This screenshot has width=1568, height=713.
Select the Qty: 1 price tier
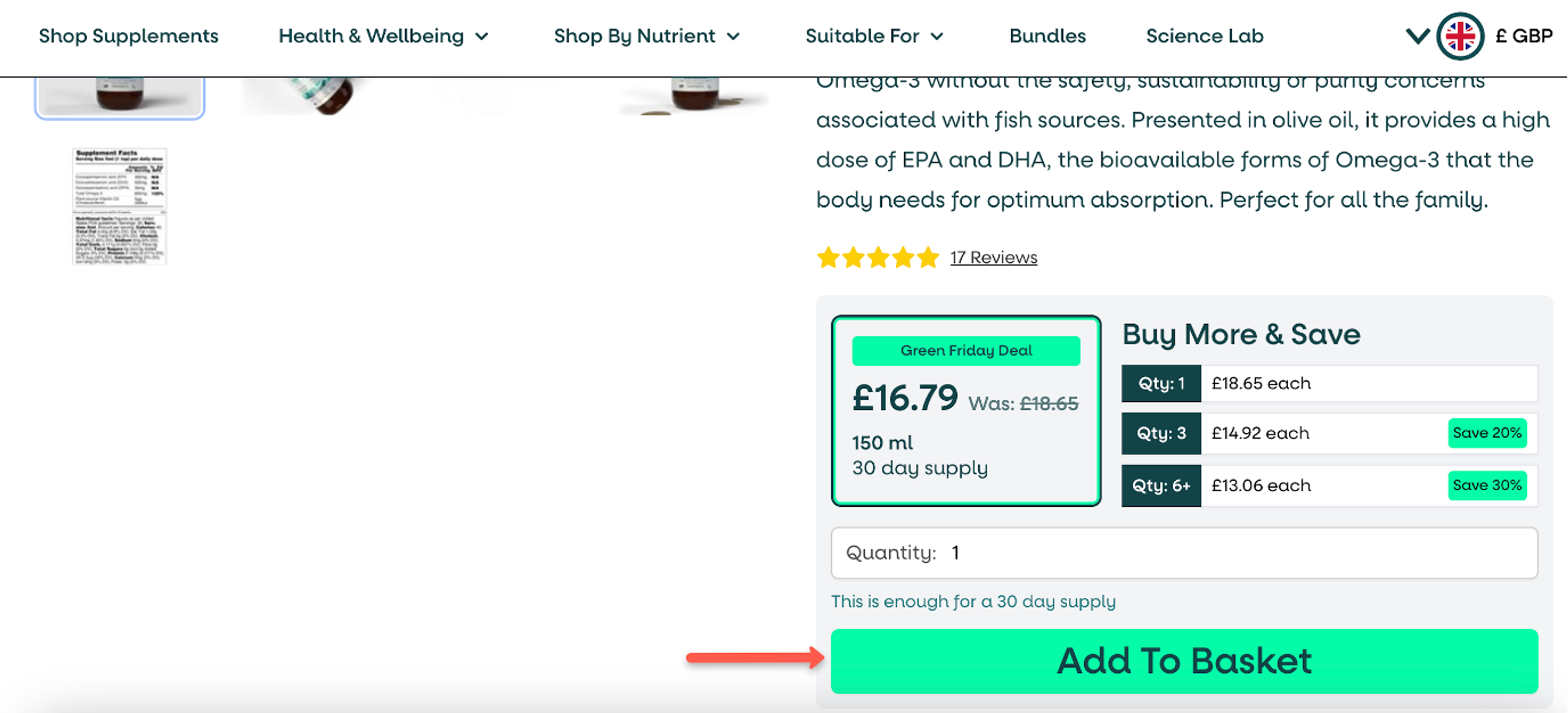pyautogui.click(x=1330, y=383)
